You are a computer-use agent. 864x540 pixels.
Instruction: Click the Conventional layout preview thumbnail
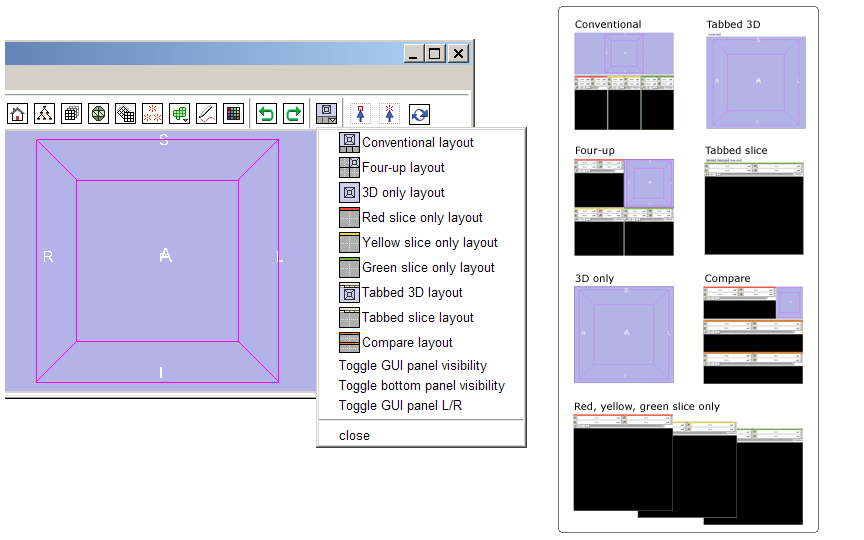pos(624,81)
